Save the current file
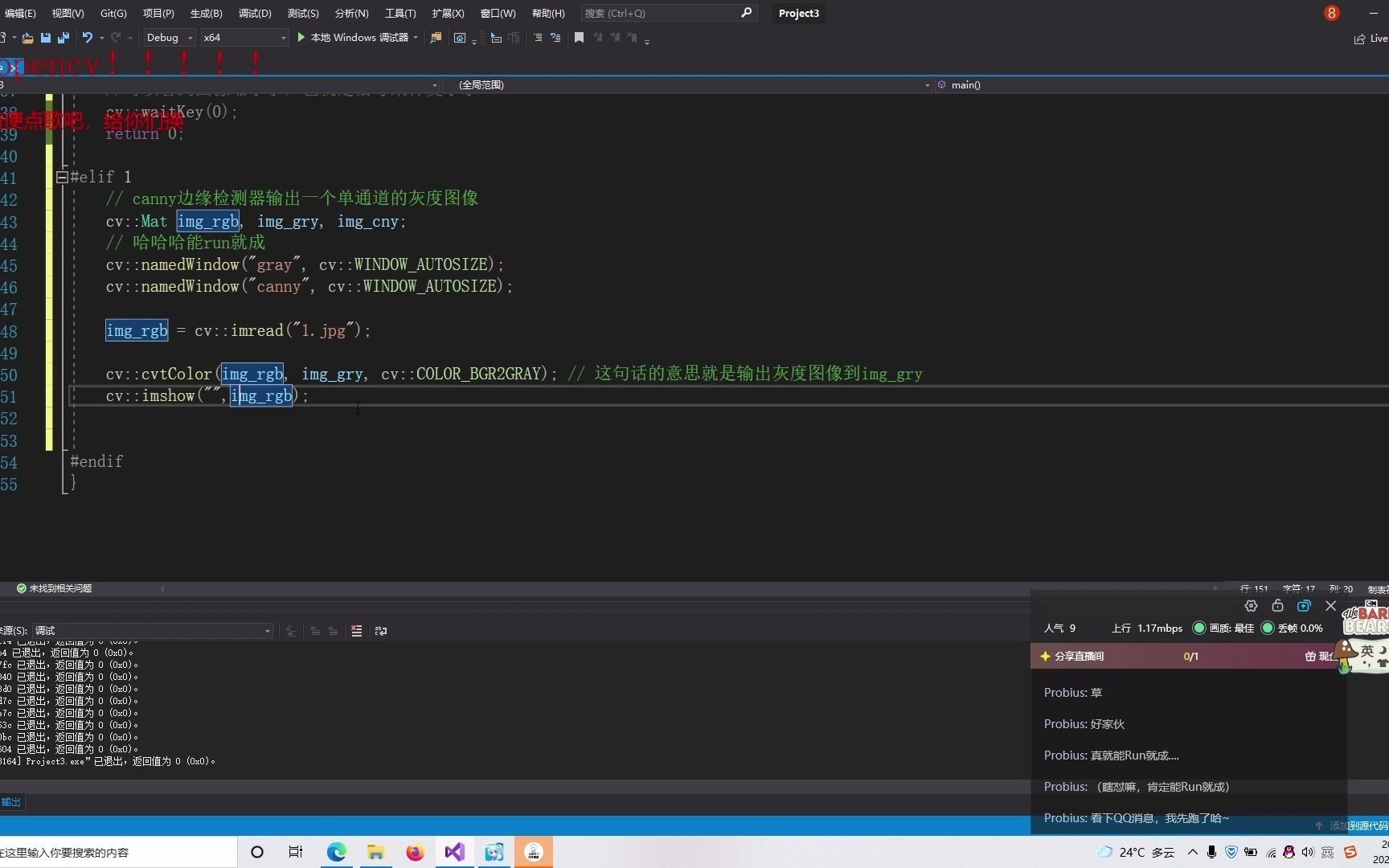Image resolution: width=1389 pixels, height=868 pixels. click(46, 38)
